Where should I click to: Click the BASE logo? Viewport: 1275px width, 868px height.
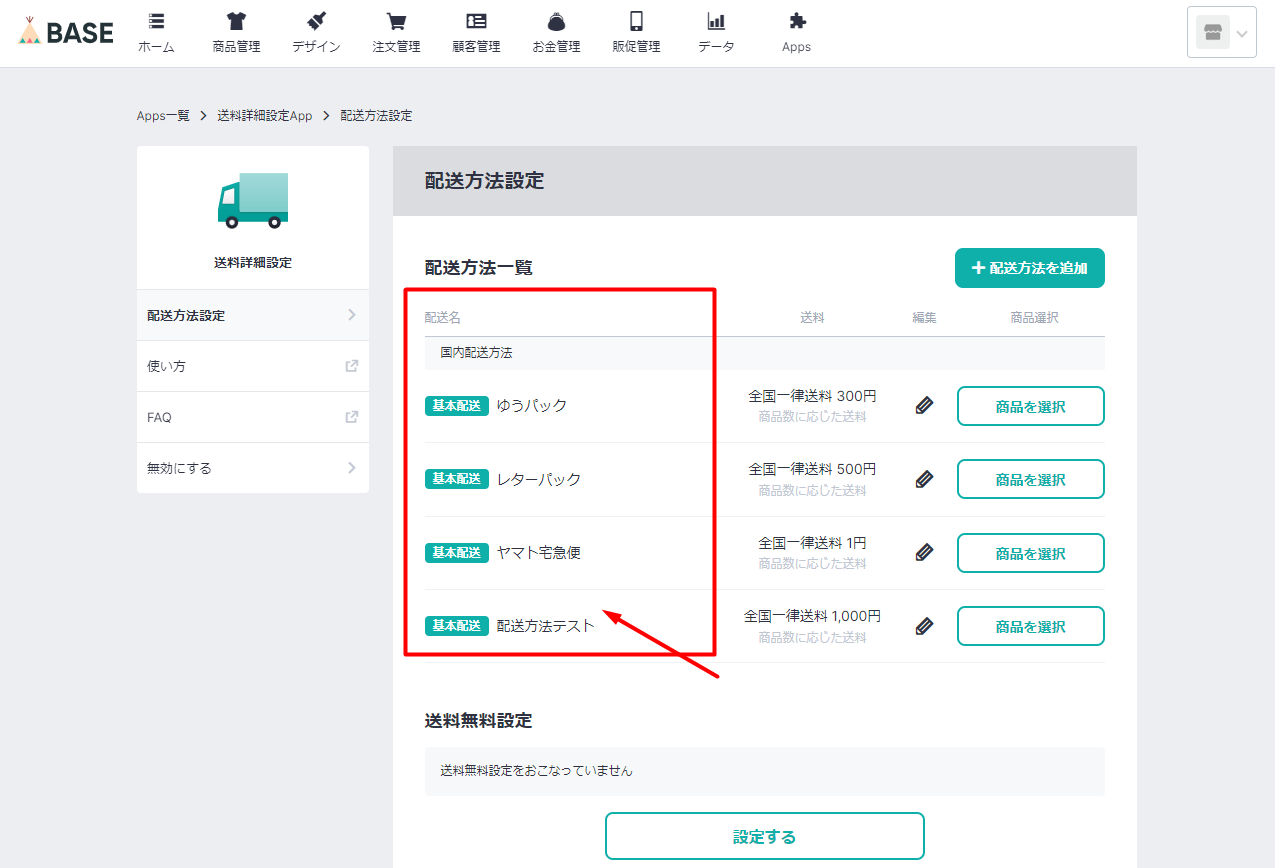[66, 32]
